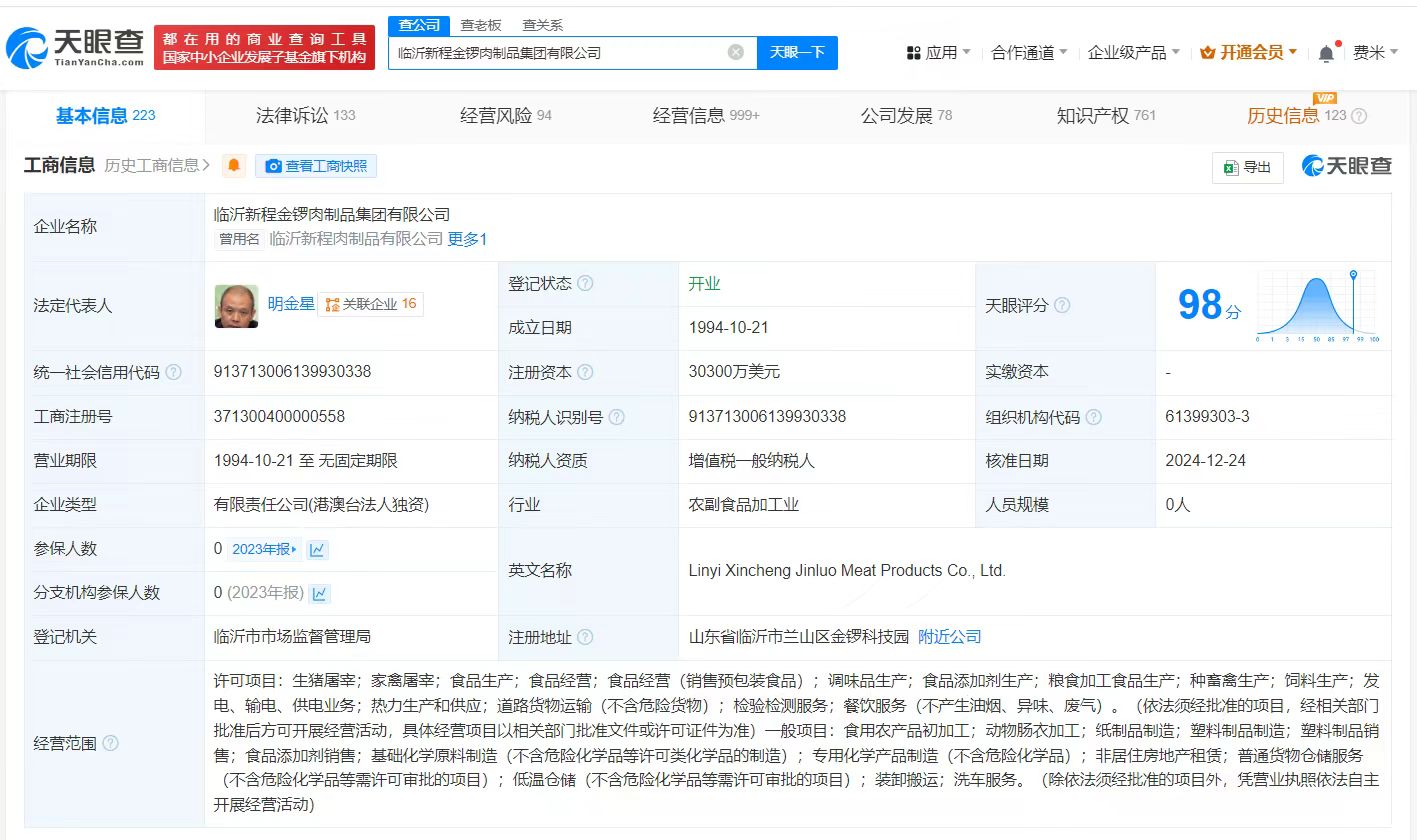
Task: Expand the 应用 dropdown menu
Action: click(937, 52)
